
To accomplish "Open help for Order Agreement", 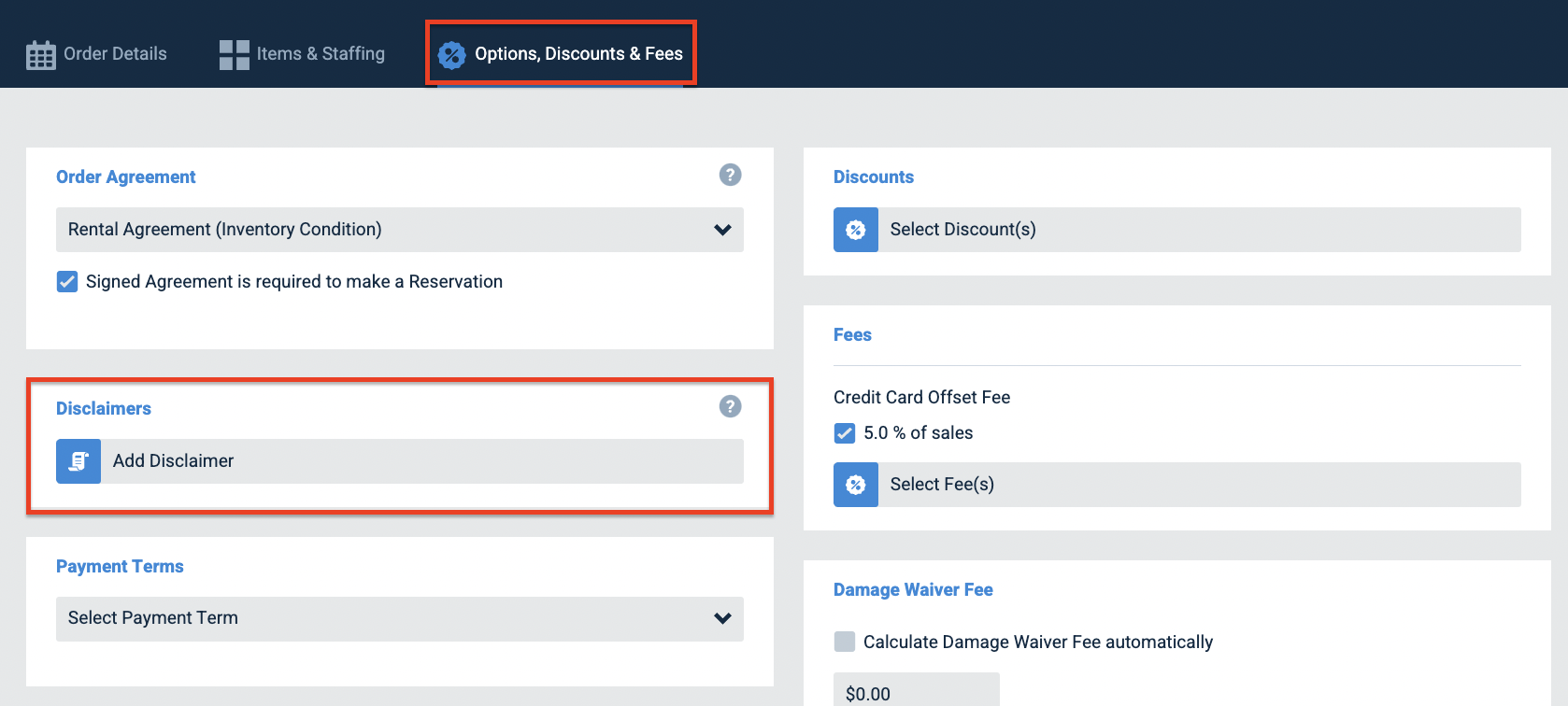I will [730, 175].
